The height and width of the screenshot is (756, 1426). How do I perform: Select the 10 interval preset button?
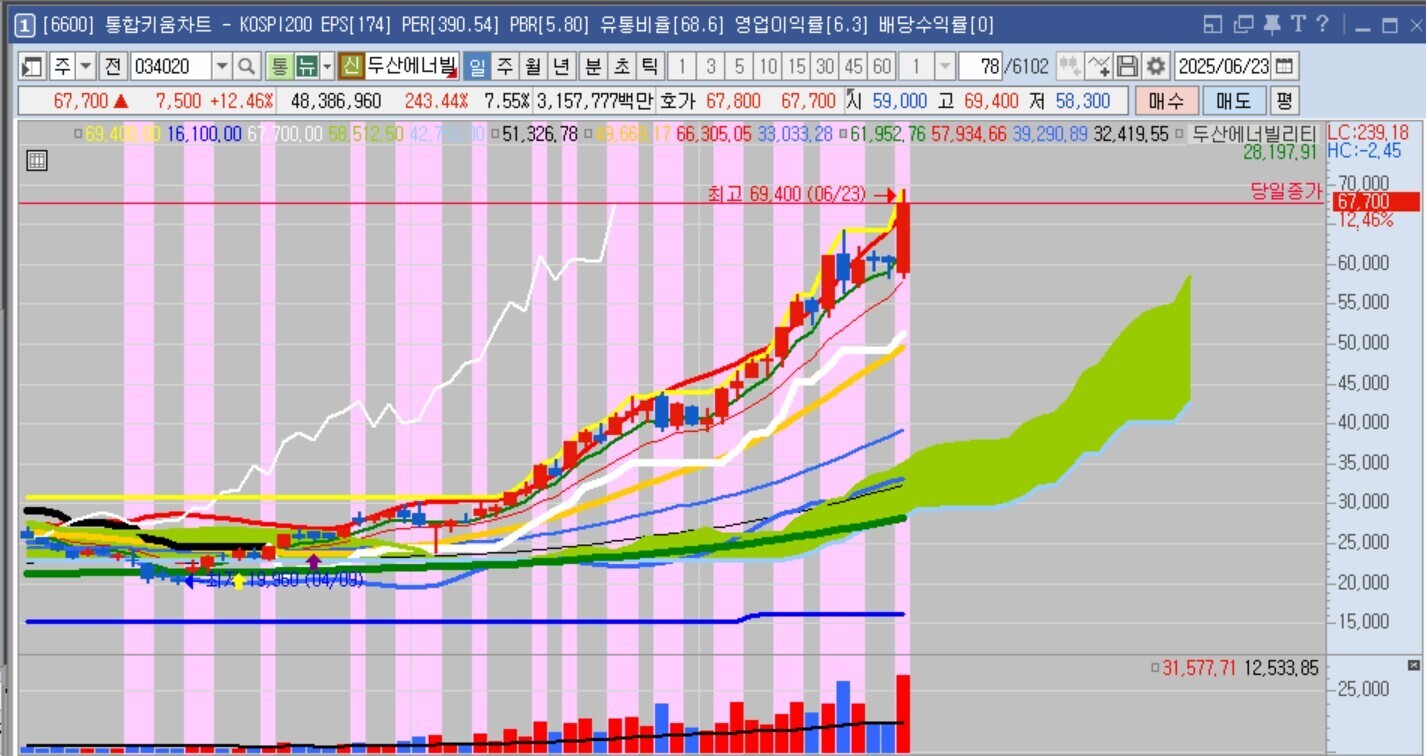point(768,67)
